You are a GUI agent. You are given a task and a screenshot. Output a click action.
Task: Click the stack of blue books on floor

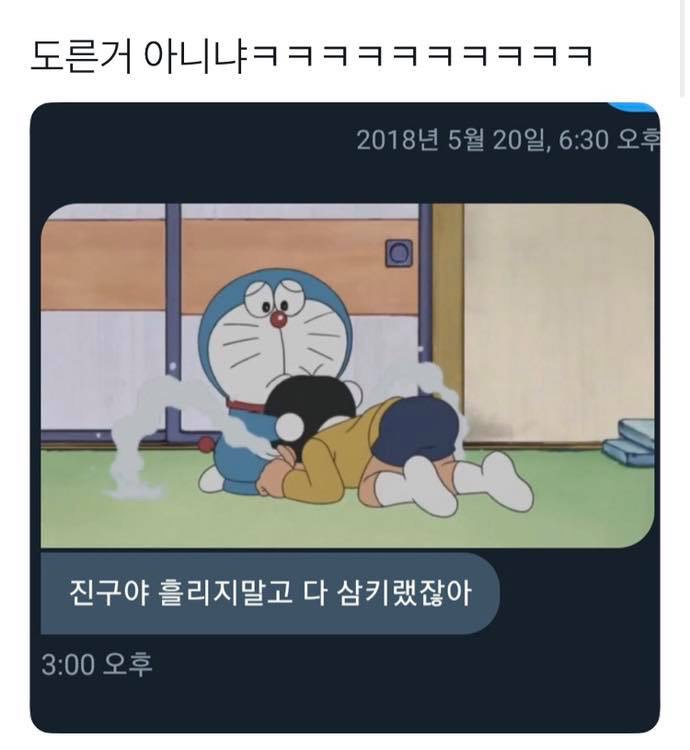[x=629, y=442]
